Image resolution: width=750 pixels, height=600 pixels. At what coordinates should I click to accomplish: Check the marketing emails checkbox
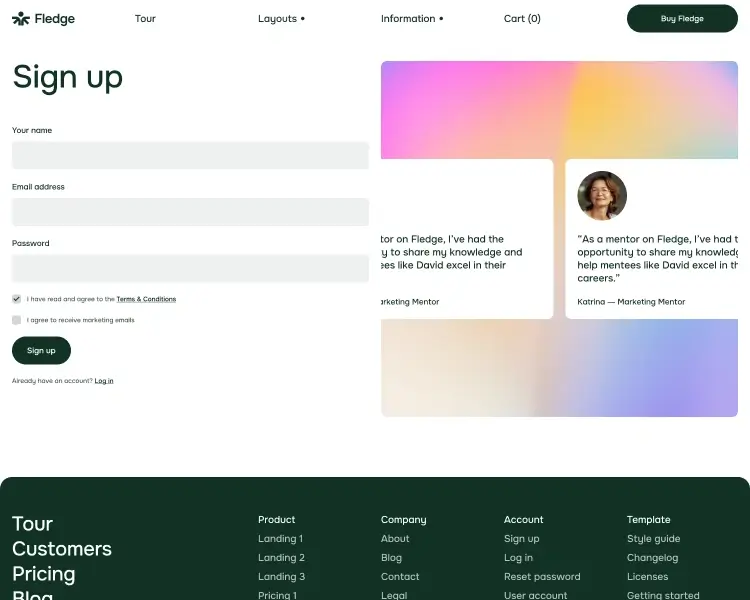16,320
